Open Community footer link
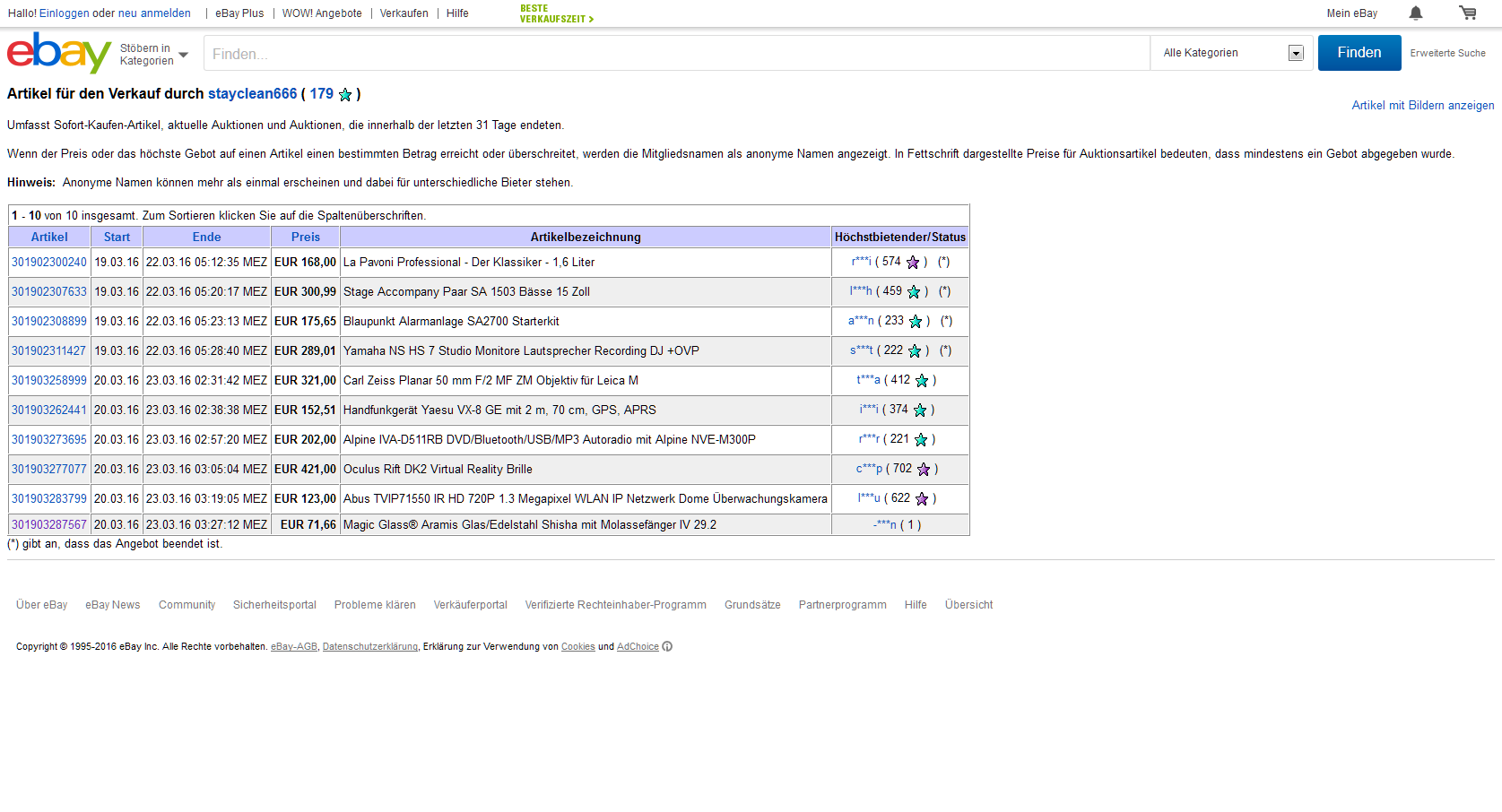Viewport: 1502px width, 812px height. [187, 605]
